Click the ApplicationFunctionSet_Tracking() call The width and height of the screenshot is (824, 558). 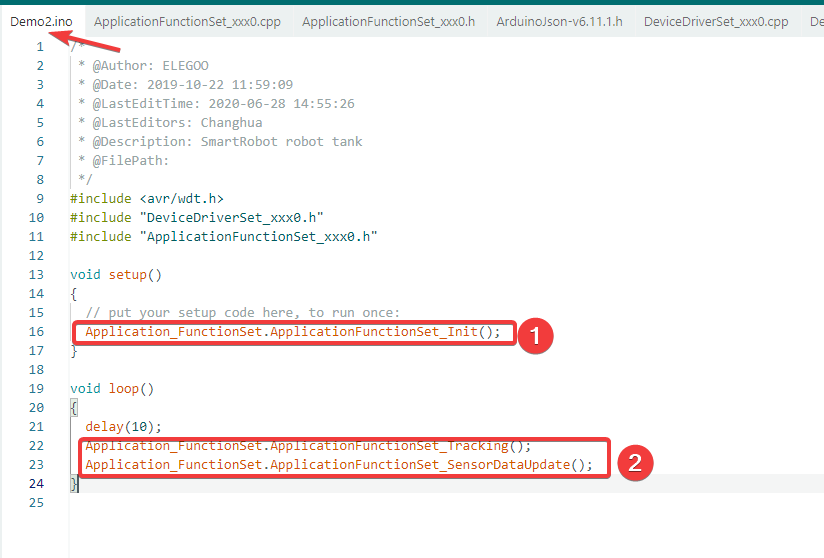coord(308,446)
